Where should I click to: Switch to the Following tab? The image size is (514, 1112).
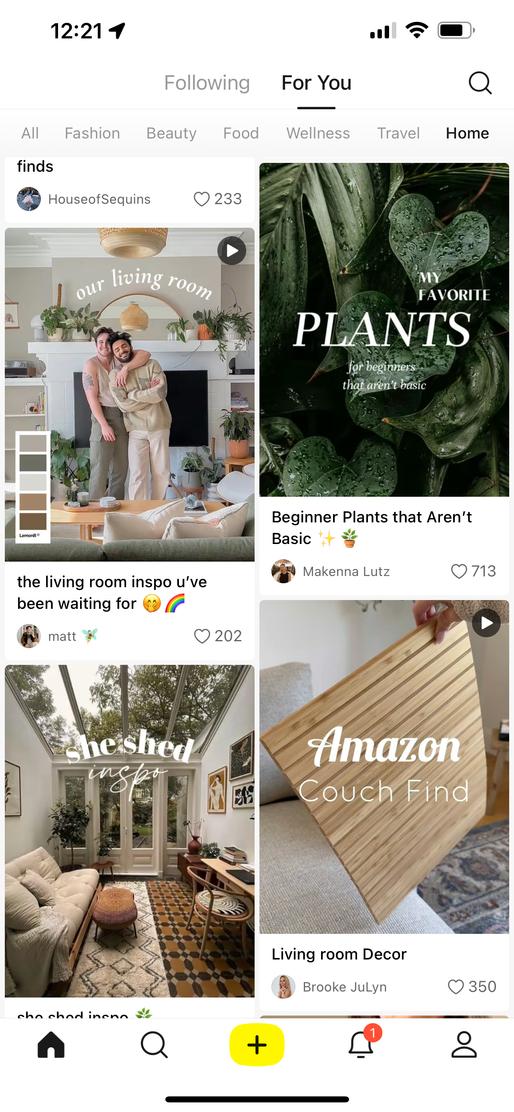(207, 83)
